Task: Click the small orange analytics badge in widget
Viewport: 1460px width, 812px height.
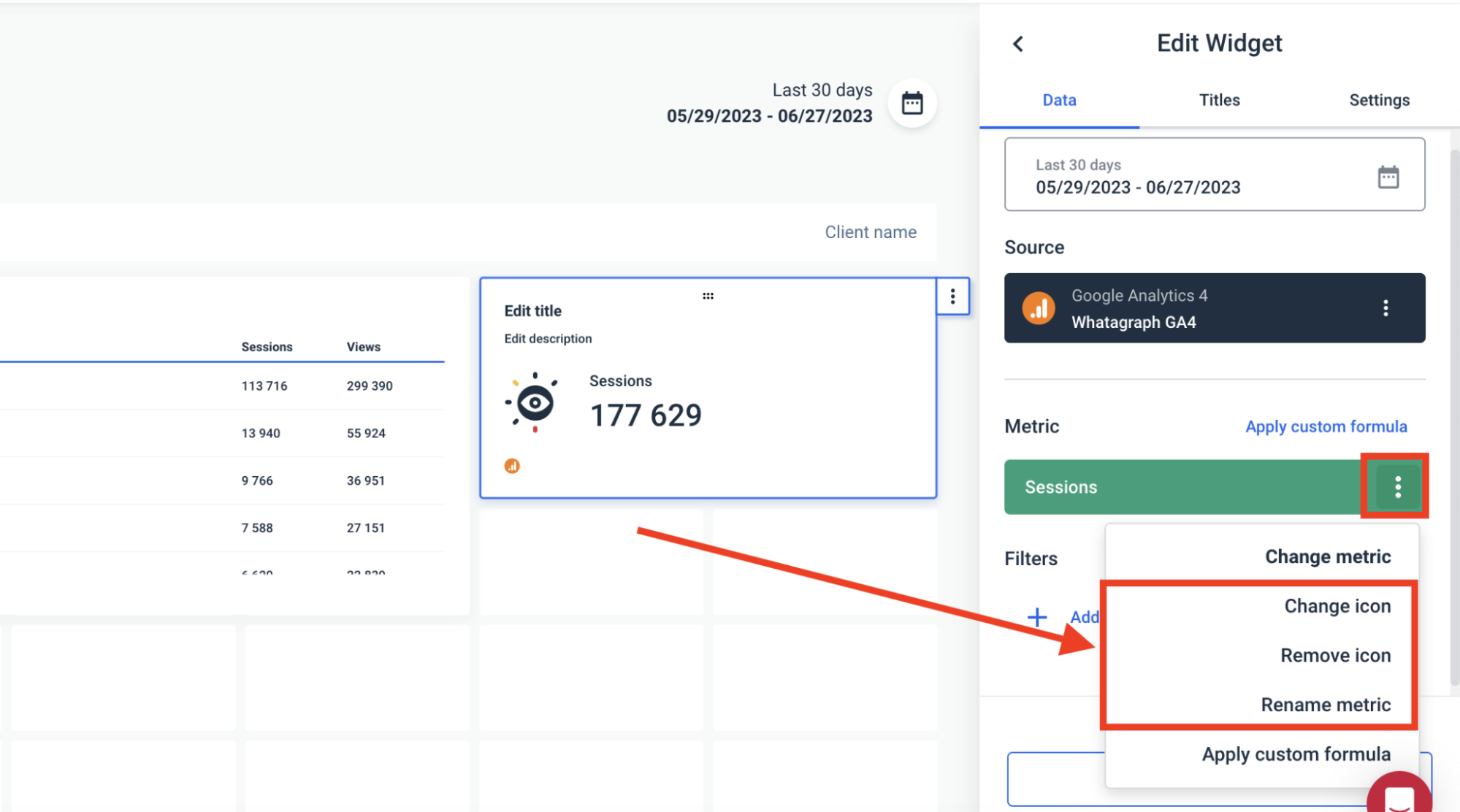Action: coord(512,466)
